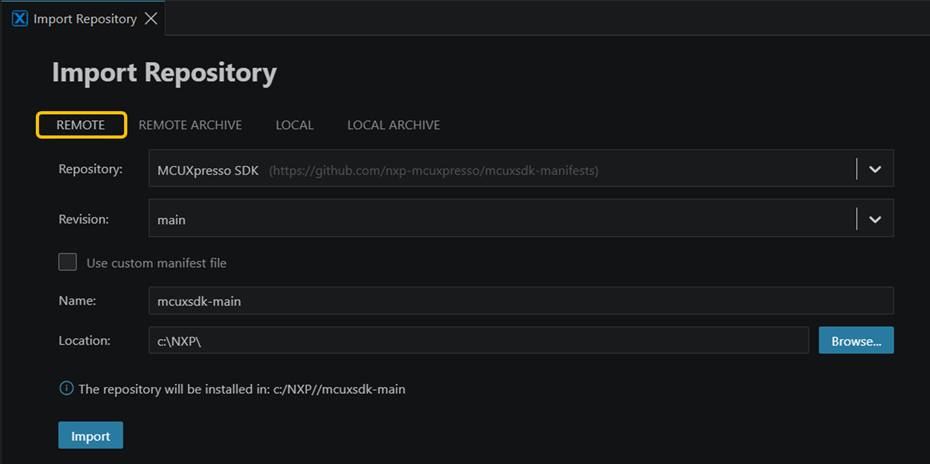Open the Repository combo box with MCUXpresso SDK
The width and height of the screenshot is (930, 464).
point(521,169)
